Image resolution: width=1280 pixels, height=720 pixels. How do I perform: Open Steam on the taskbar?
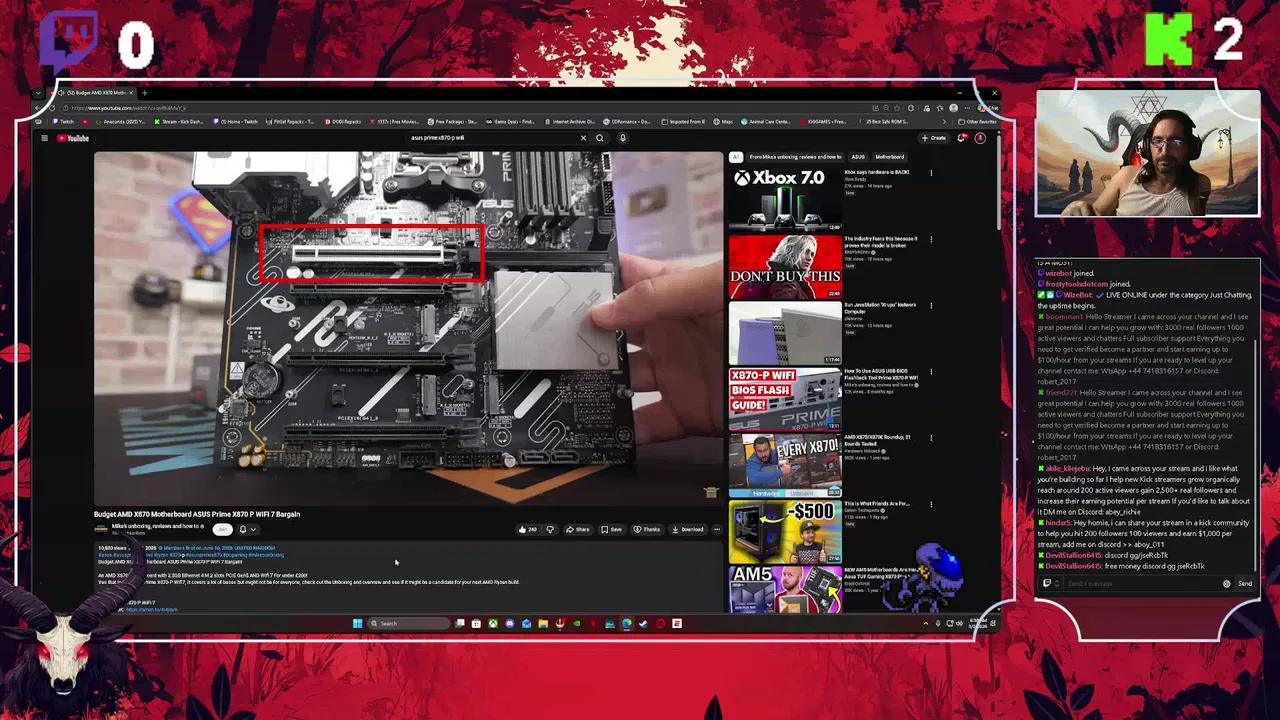(x=643, y=623)
